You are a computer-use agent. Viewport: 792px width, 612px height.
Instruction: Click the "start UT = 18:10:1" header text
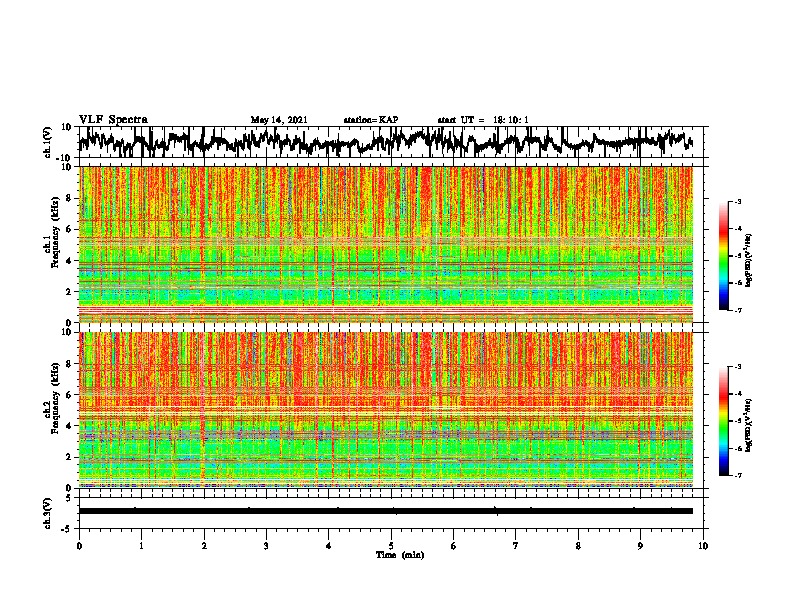[x=483, y=120]
